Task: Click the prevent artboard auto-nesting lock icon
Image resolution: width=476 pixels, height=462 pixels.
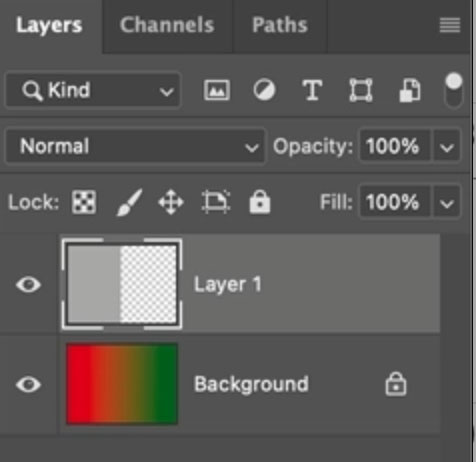Action: [216, 202]
